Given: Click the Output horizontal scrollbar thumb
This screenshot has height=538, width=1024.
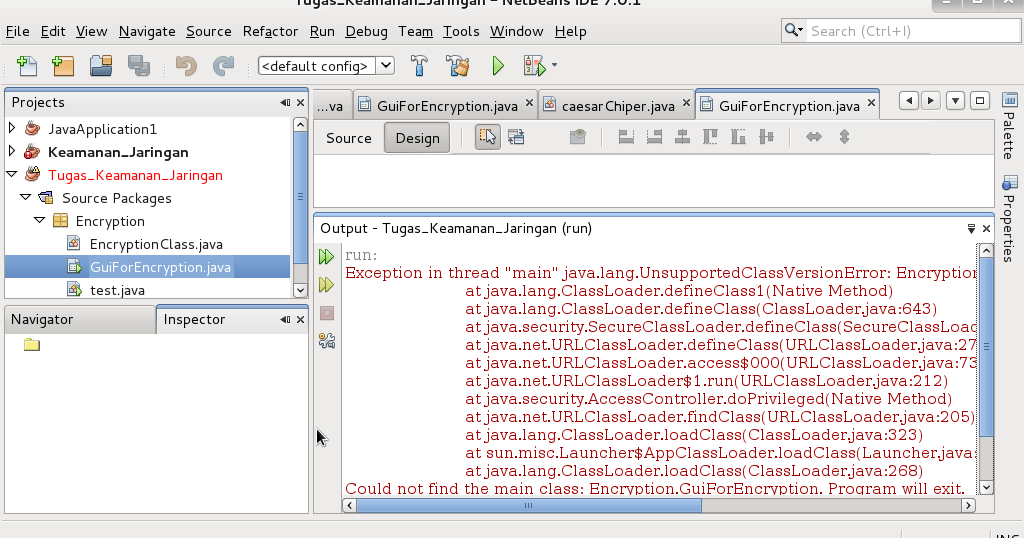Looking at the screenshot, I should [529, 505].
